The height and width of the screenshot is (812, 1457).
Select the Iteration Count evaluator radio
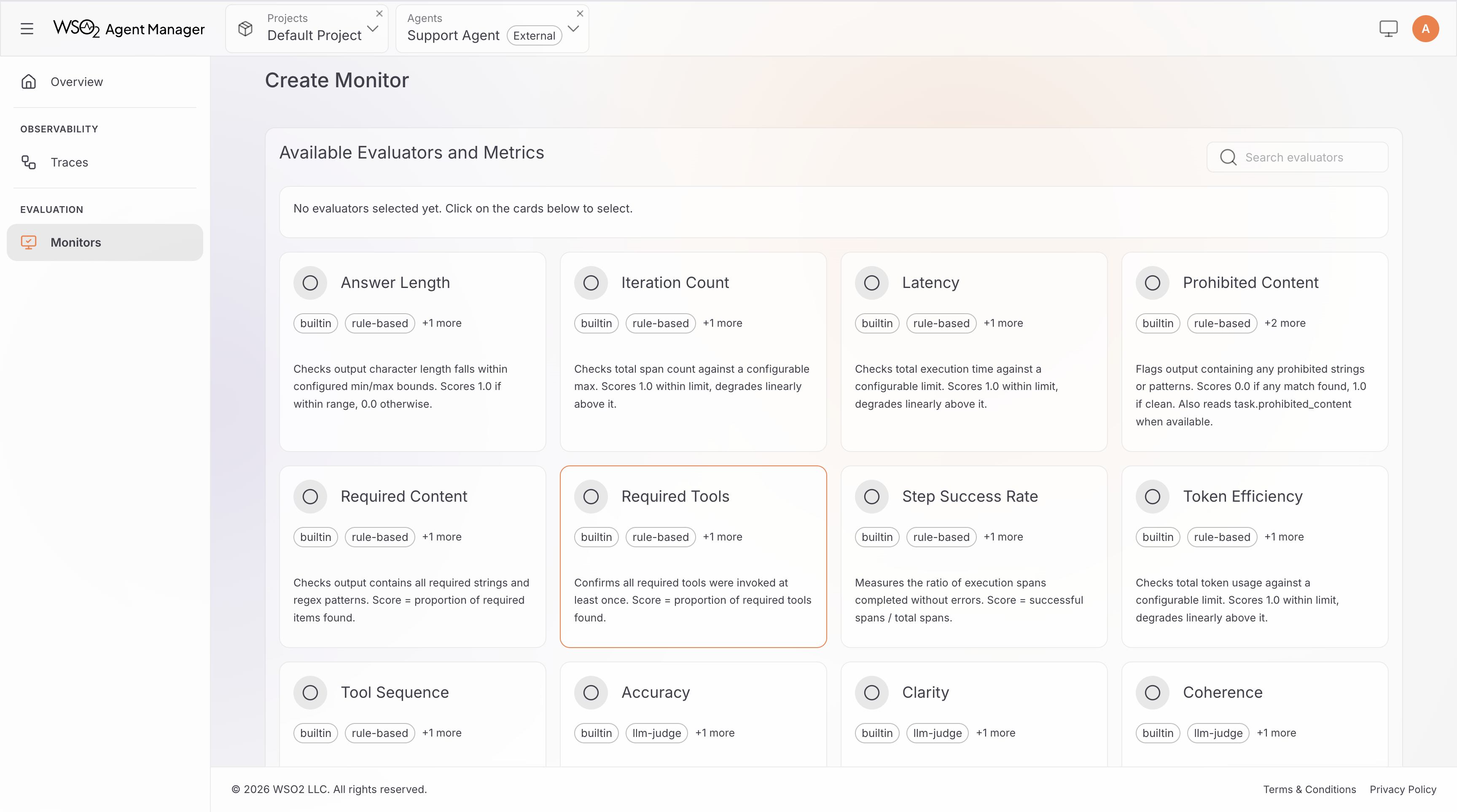click(591, 283)
